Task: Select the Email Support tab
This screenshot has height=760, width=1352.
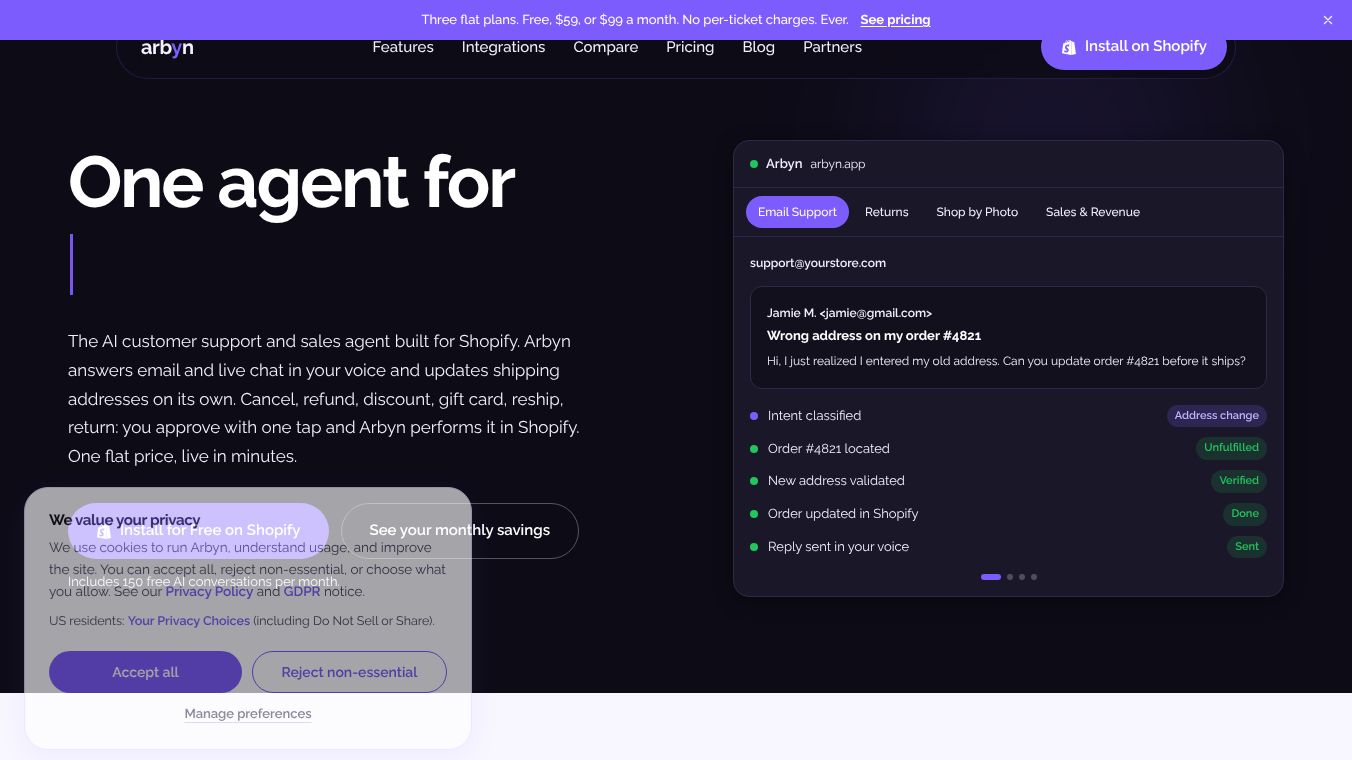Action: [797, 212]
